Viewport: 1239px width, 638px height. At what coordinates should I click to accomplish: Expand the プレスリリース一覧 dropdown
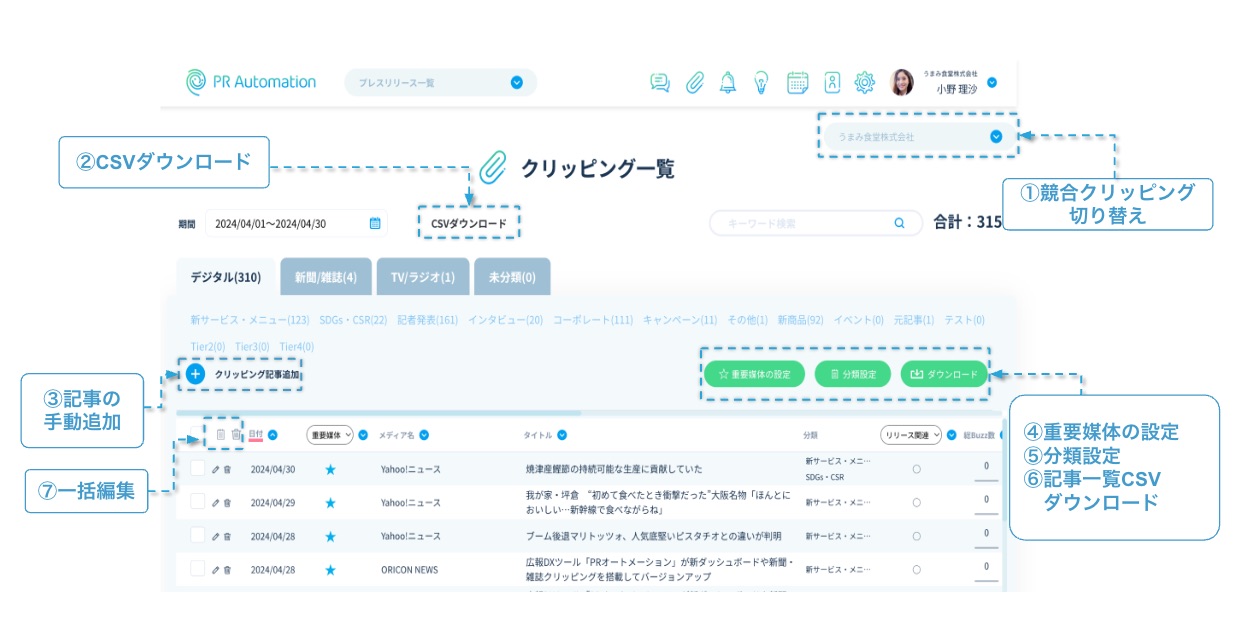[516, 83]
